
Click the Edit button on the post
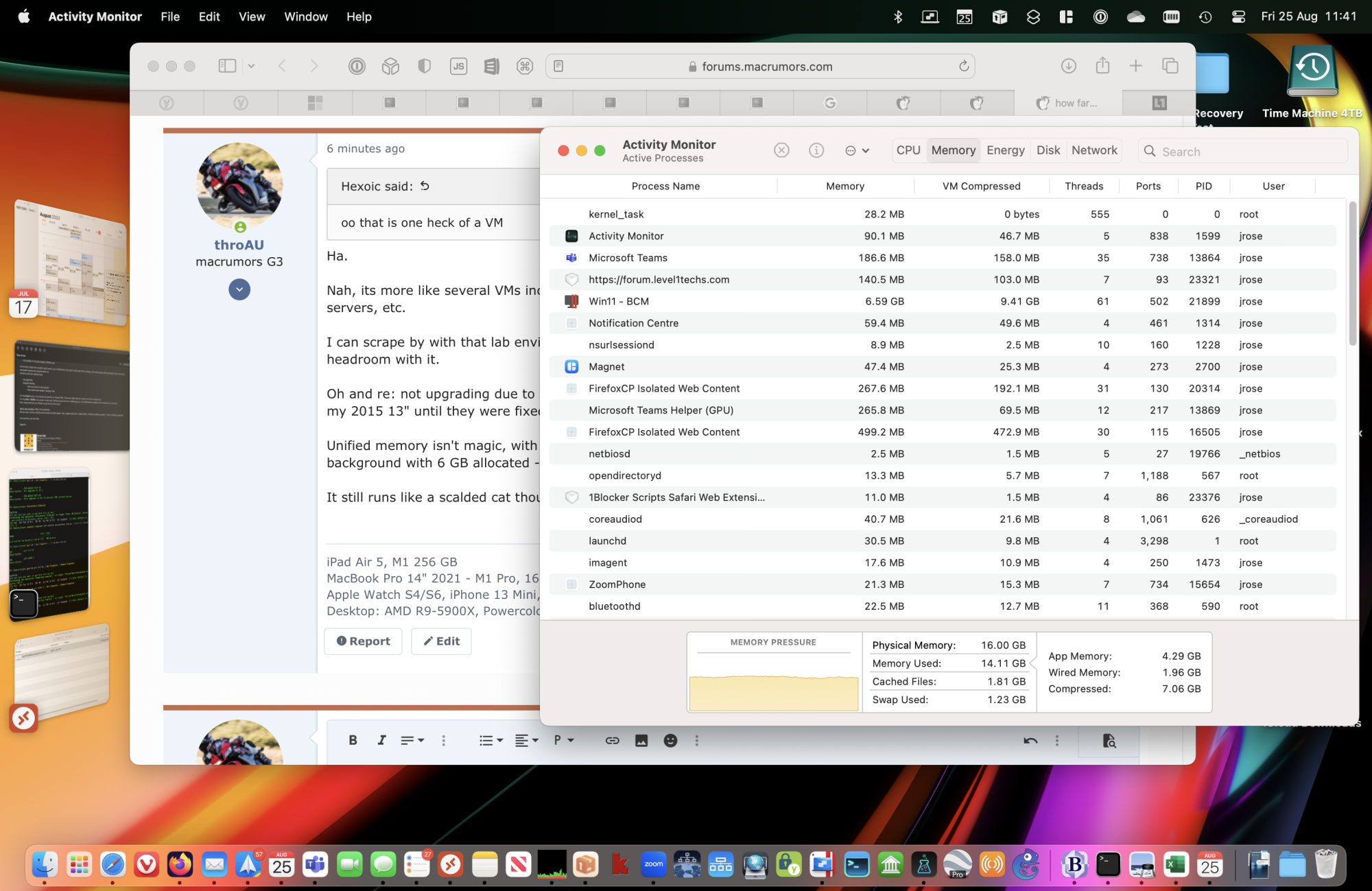pos(441,641)
